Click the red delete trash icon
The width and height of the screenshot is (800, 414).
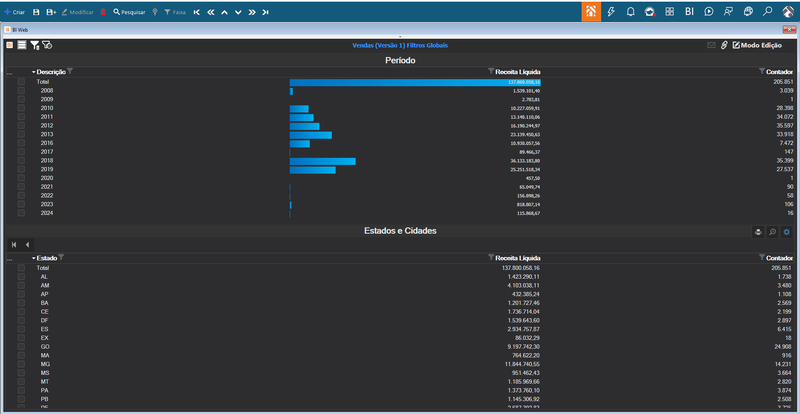[103, 12]
